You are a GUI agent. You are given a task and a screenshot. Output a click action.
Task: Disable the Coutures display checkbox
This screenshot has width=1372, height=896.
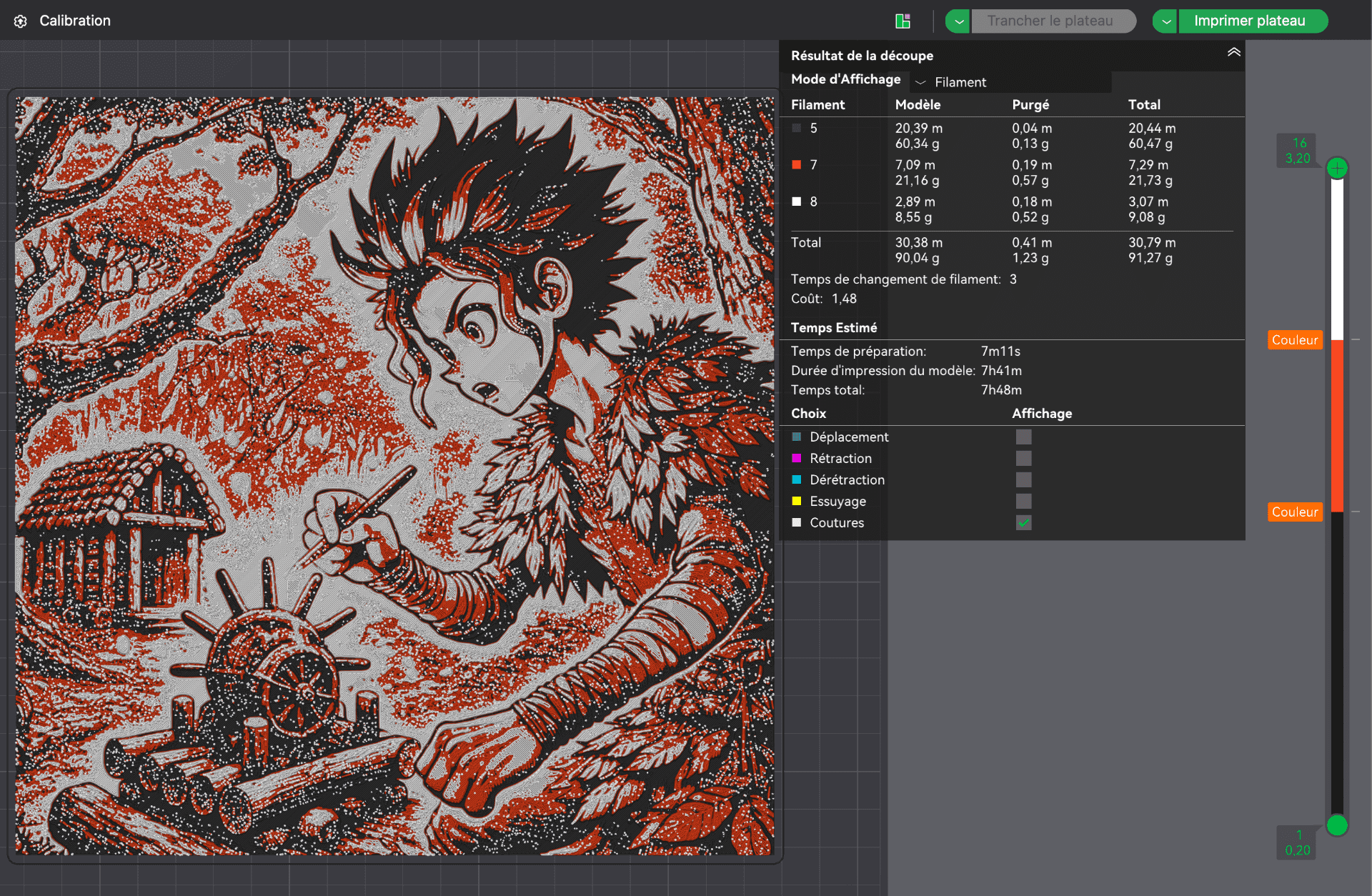pos(1023,523)
